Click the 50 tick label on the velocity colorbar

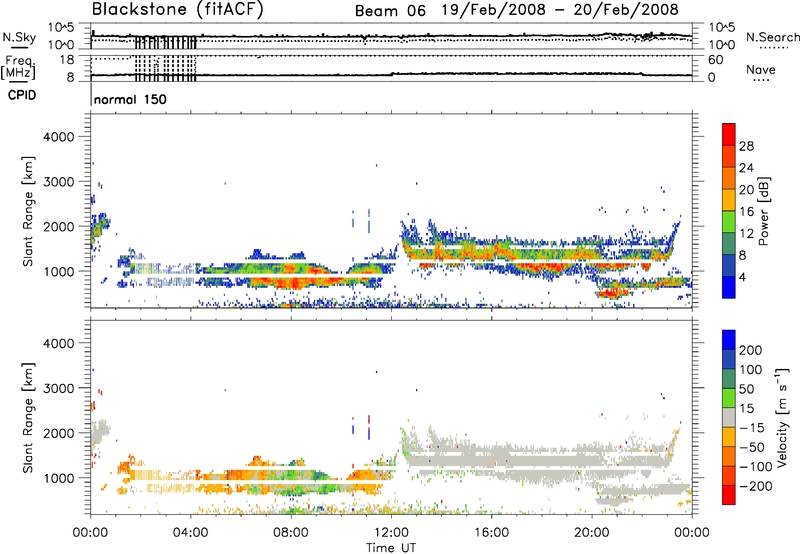746,389
